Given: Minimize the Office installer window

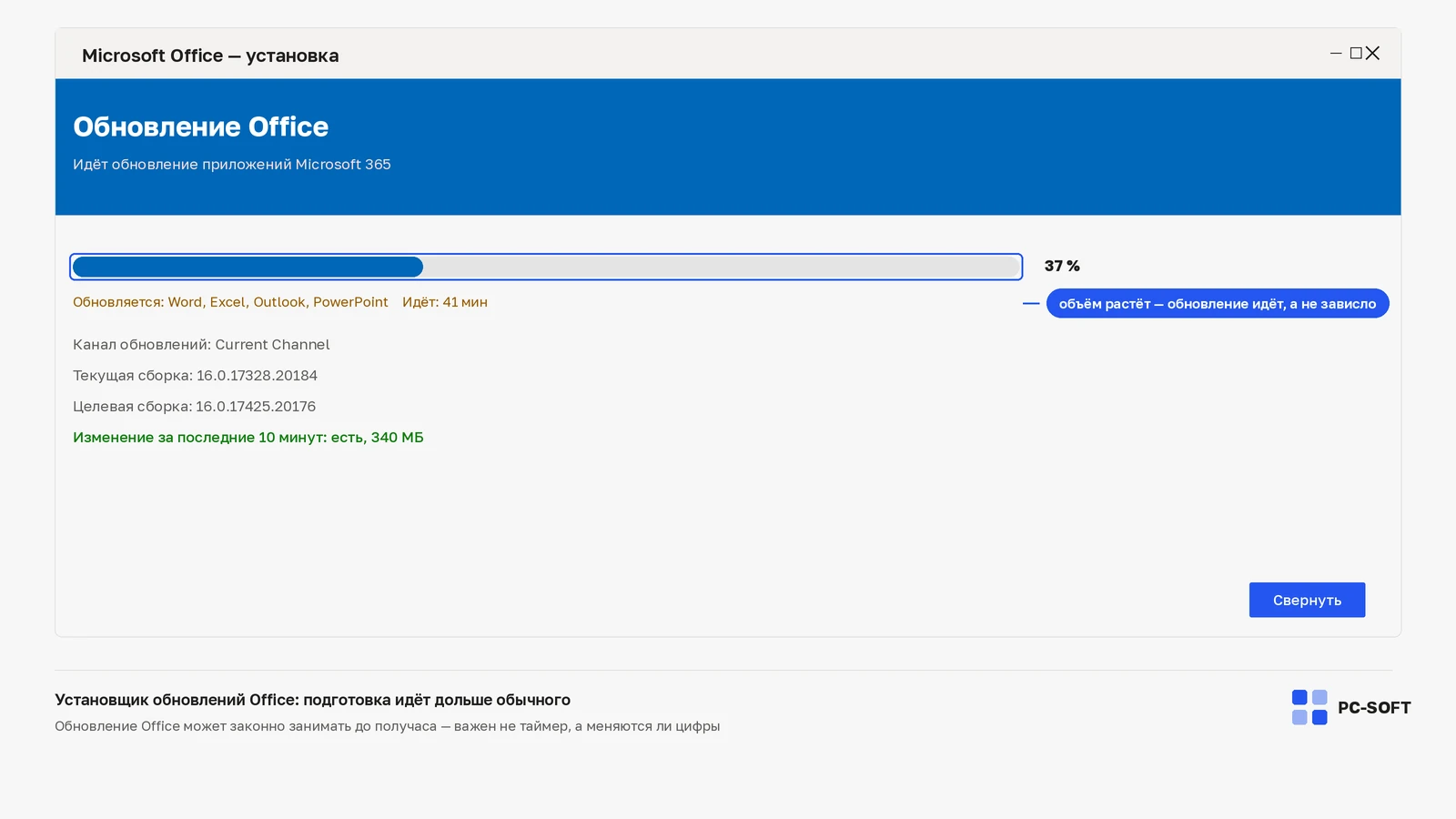Looking at the screenshot, I should point(1336,54).
